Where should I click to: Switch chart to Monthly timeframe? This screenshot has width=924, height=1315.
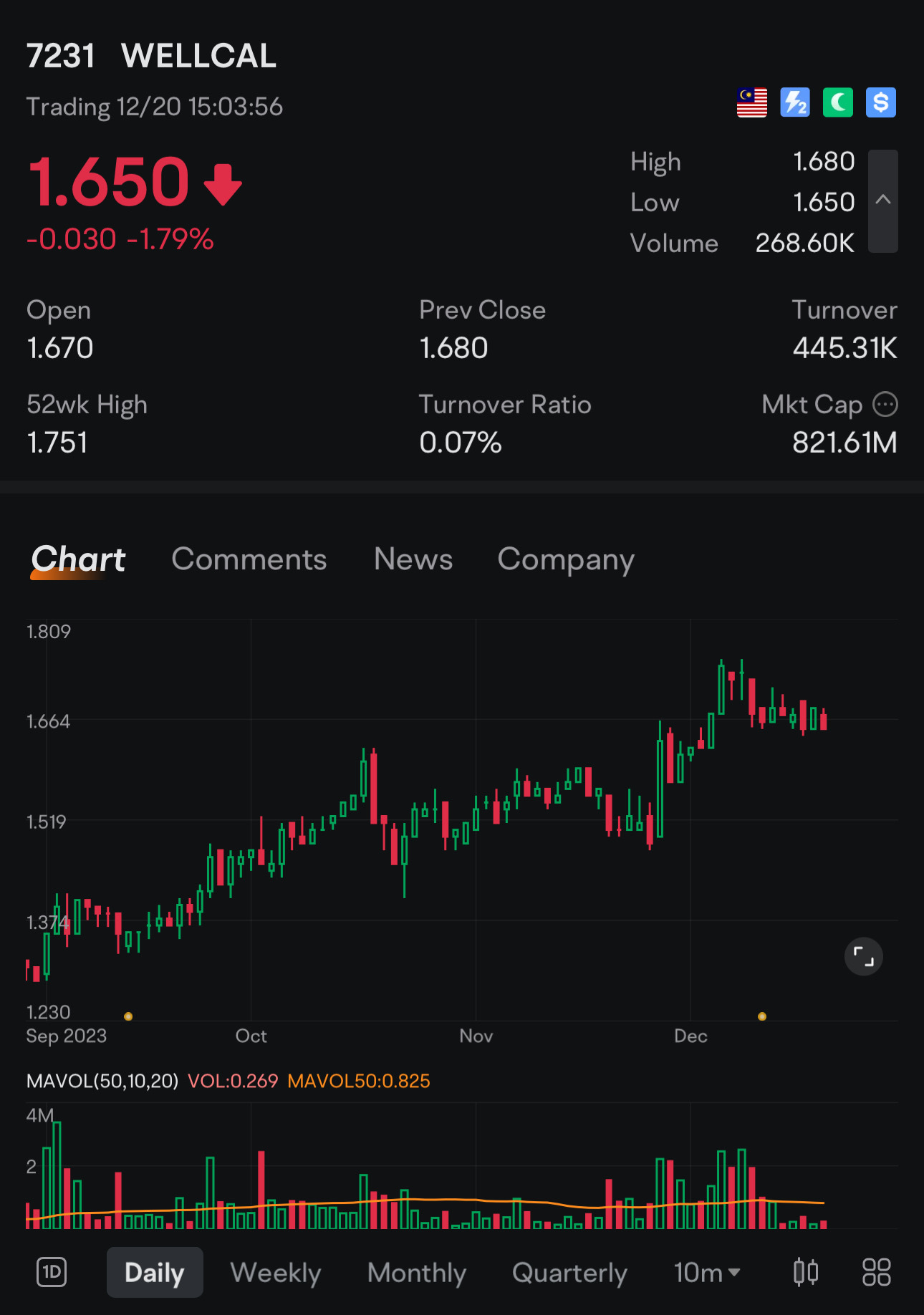click(417, 1273)
